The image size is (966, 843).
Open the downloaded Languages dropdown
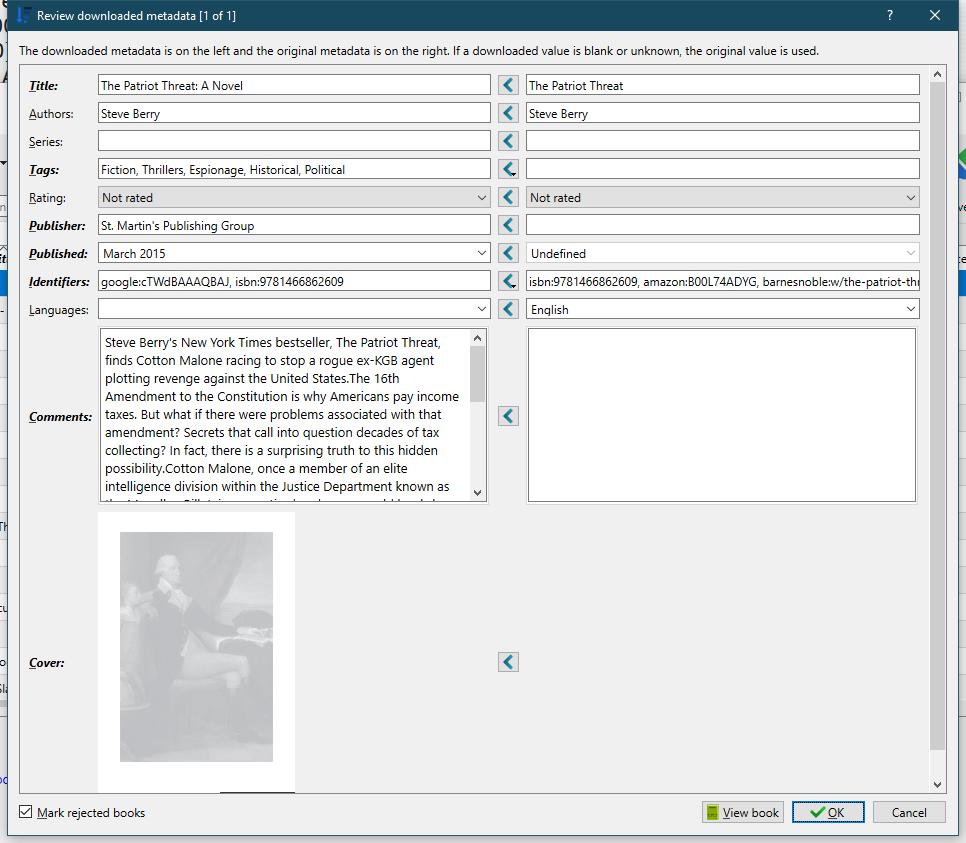pos(482,309)
